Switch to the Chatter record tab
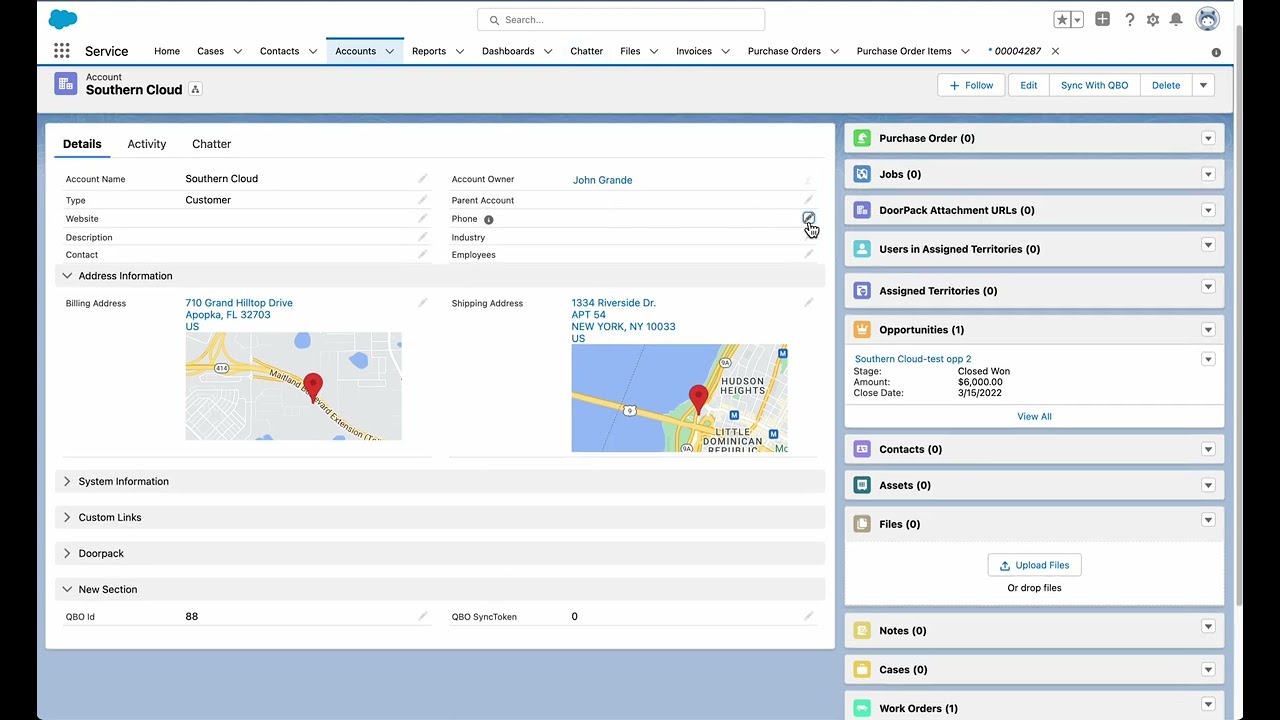The image size is (1280, 720). (211, 144)
